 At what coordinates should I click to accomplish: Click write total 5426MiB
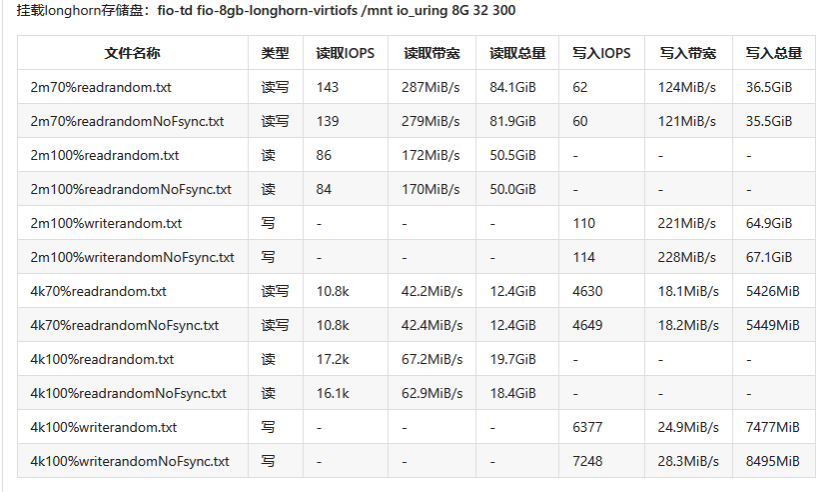[x=773, y=291]
